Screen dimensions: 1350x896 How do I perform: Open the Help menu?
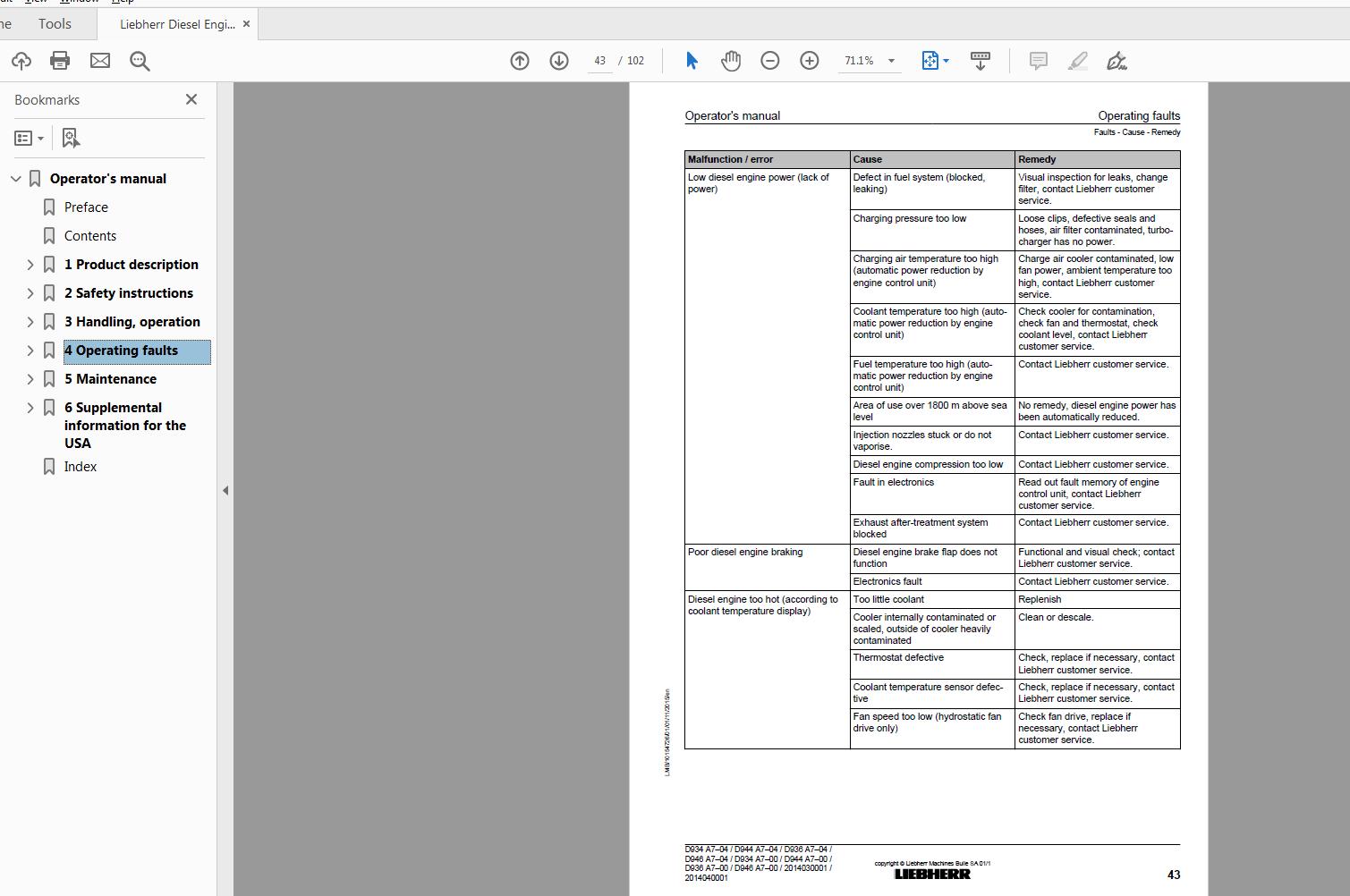[x=123, y=3]
